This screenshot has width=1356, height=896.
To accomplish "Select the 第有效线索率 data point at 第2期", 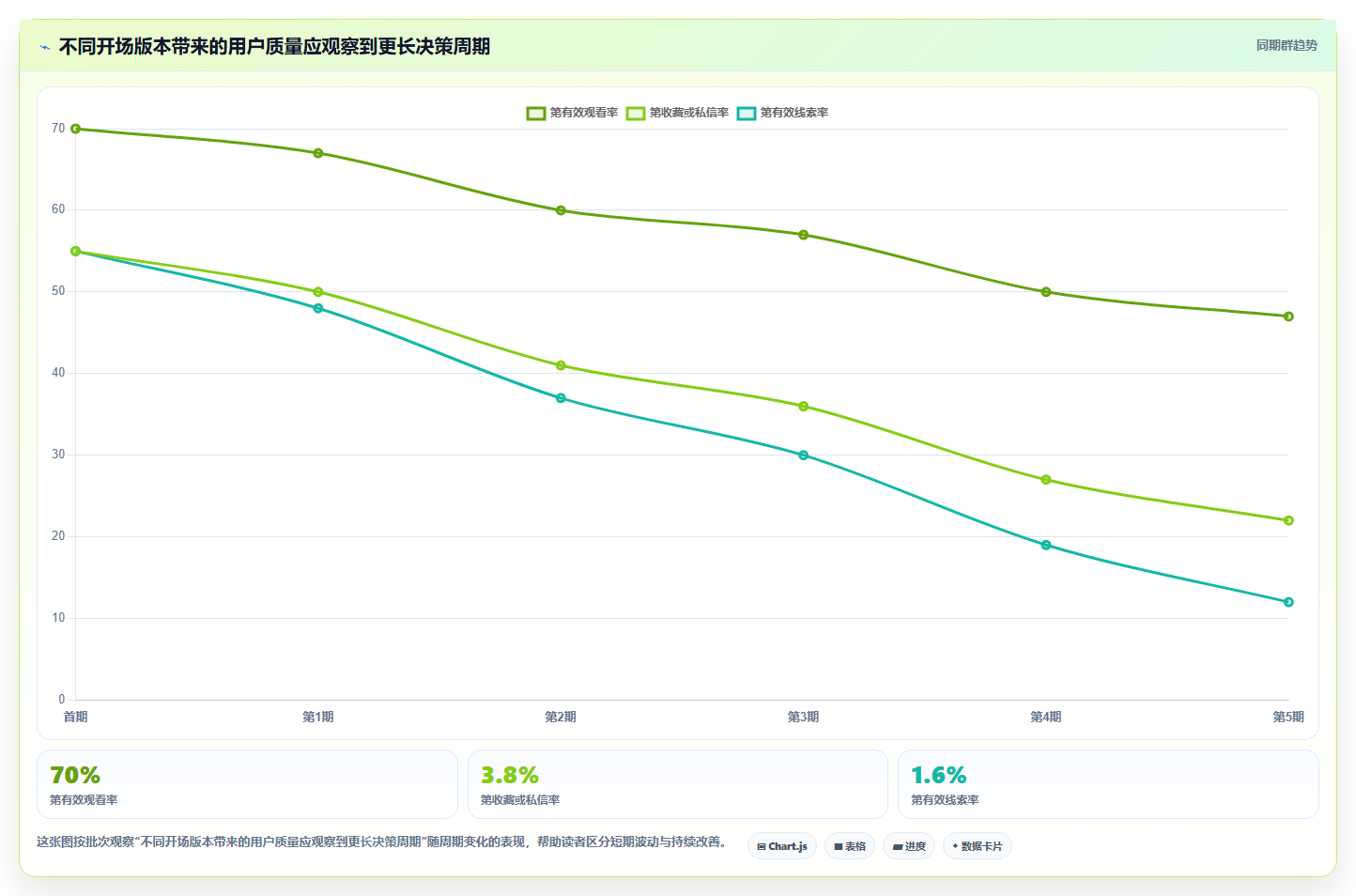I will pyautogui.click(x=561, y=398).
